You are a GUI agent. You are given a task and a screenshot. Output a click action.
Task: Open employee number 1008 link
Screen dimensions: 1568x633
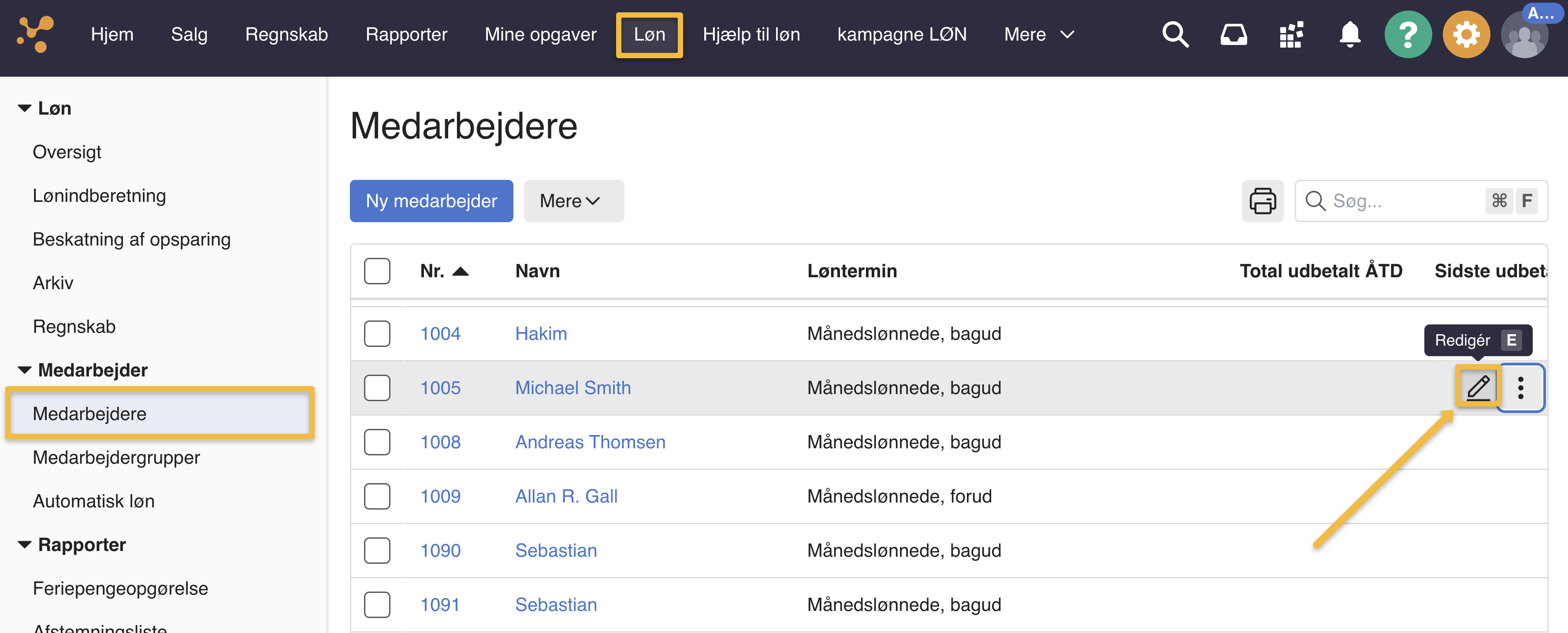pyautogui.click(x=440, y=442)
